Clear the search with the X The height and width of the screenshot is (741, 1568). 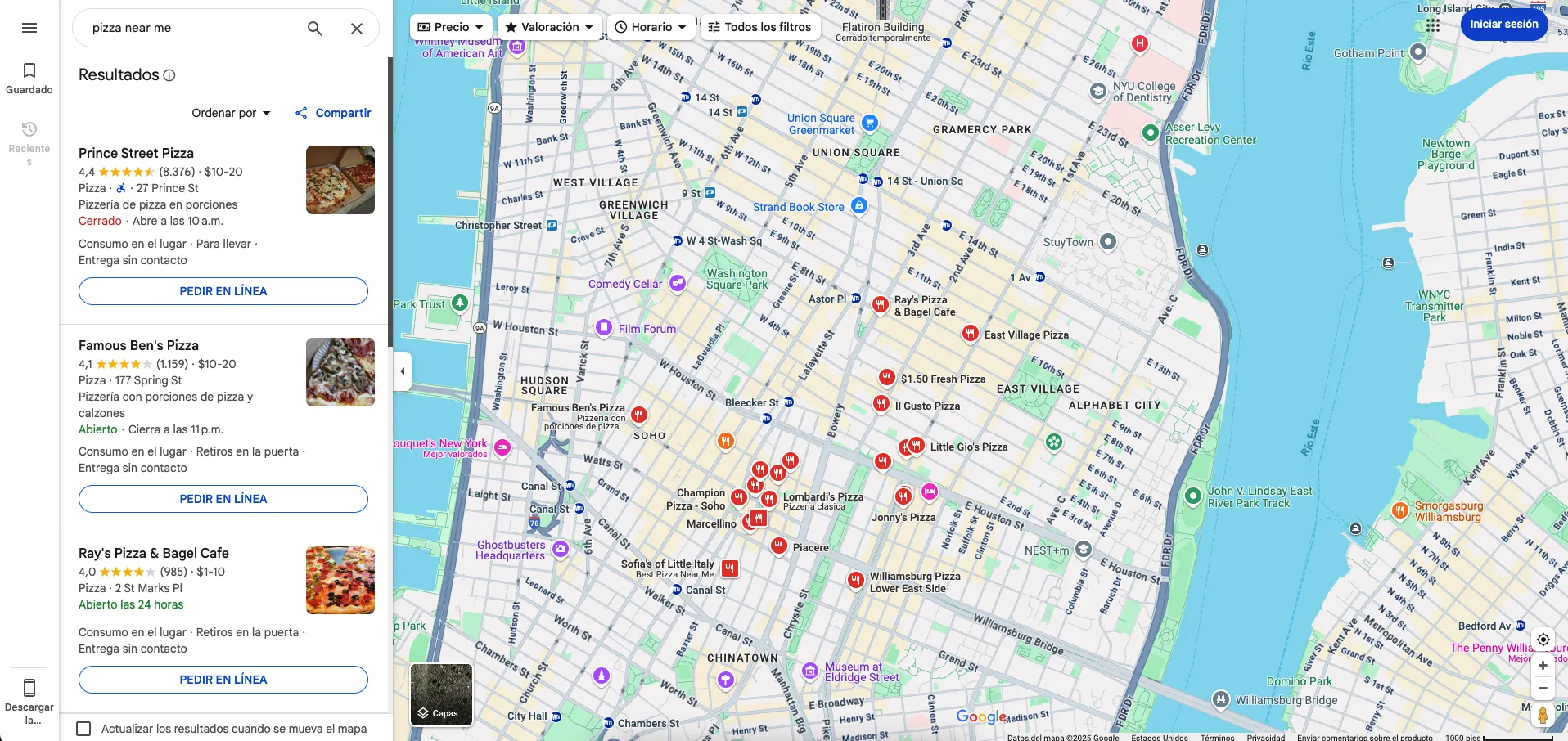tap(357, 29)
